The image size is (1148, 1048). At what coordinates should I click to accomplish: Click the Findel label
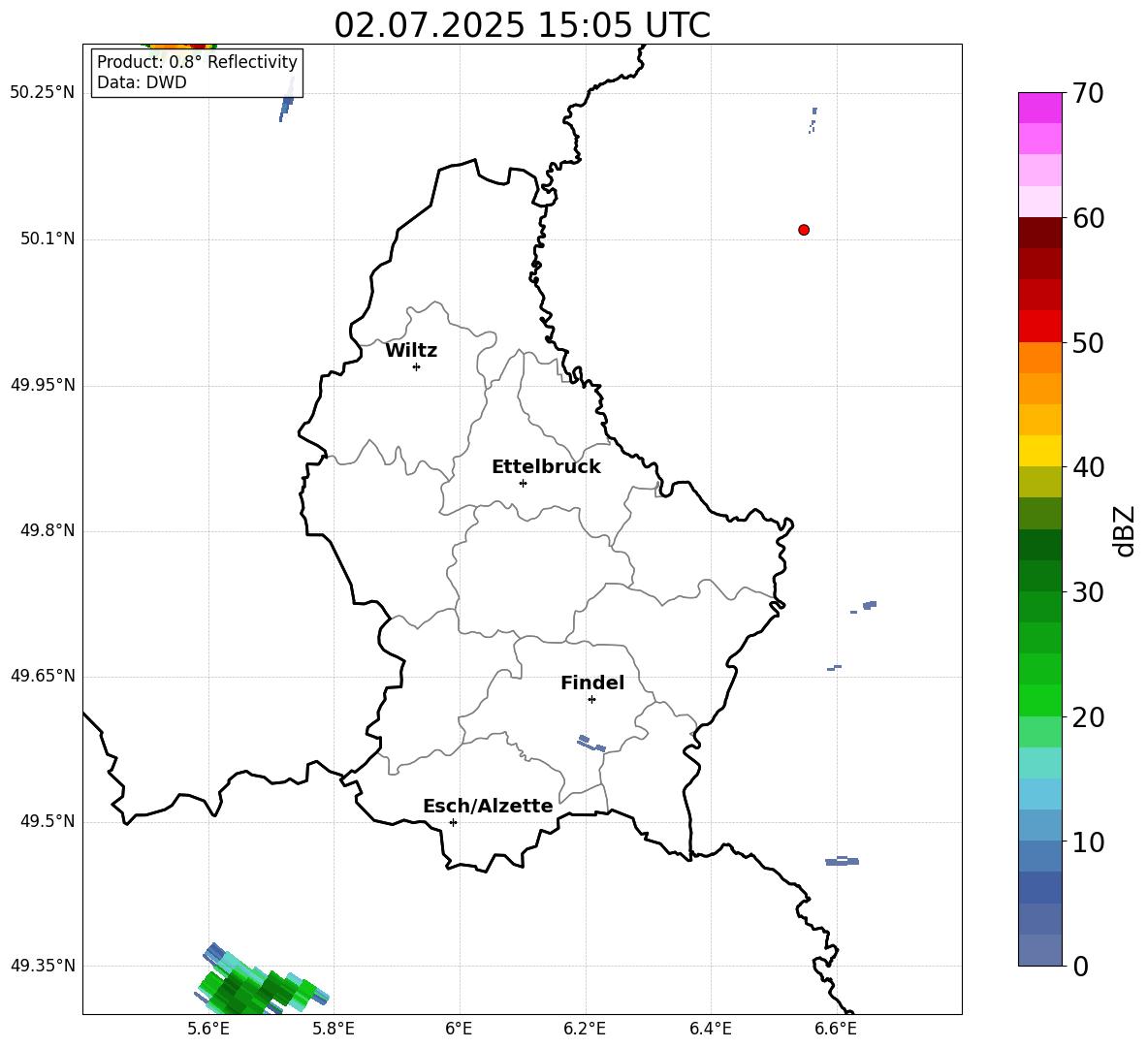(592, 683)
